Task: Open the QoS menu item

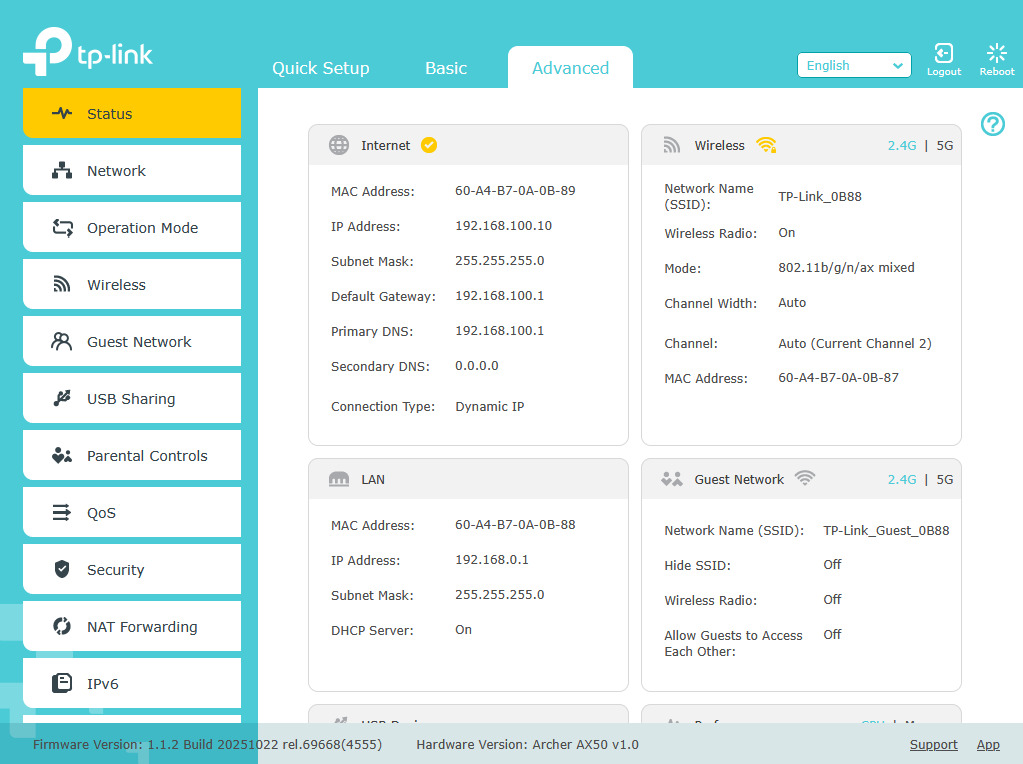Action: tap(132, 512)
